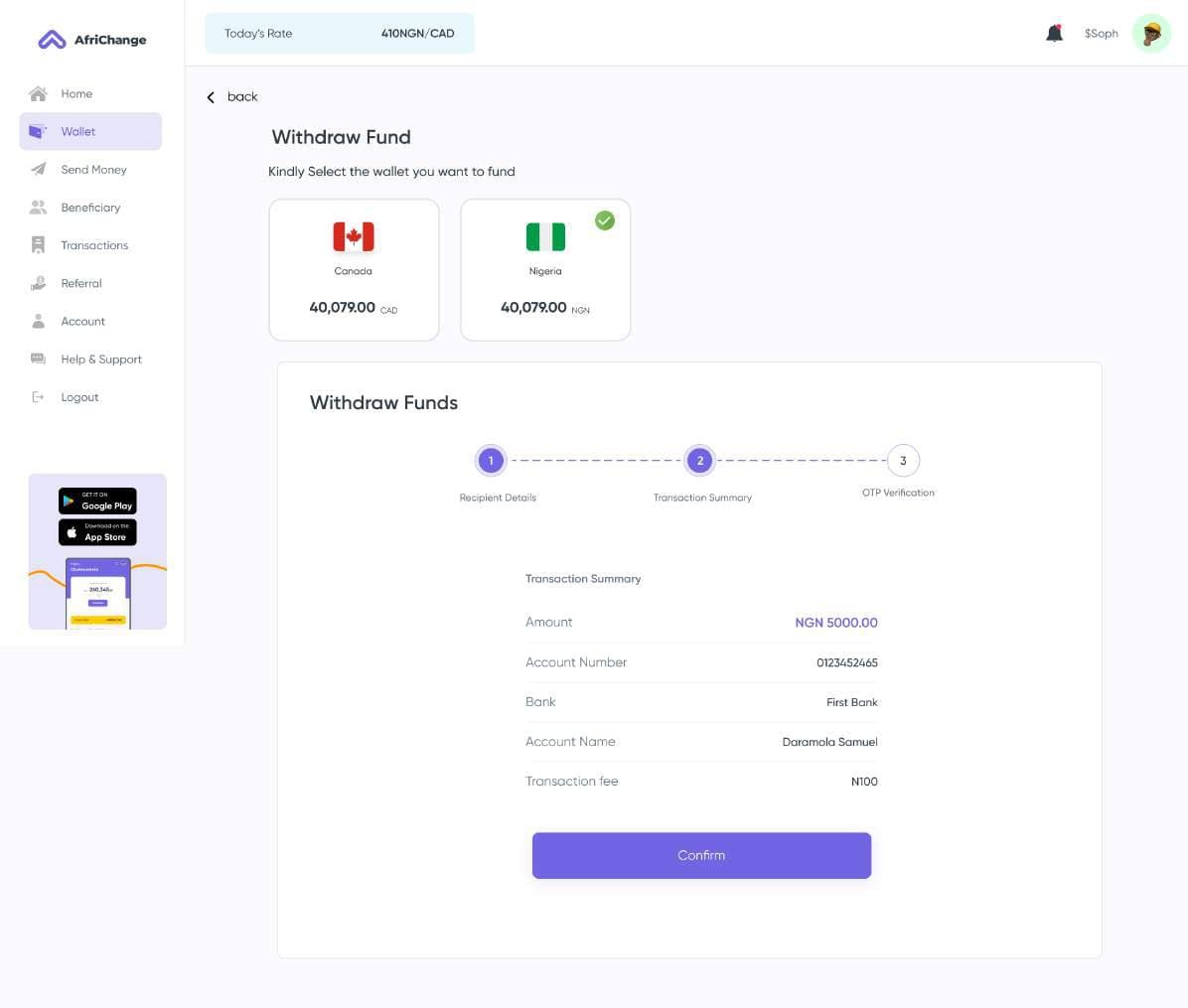1188x1008 pixels.
Task: Go to Send Money page
Action: tap(90, 170)
